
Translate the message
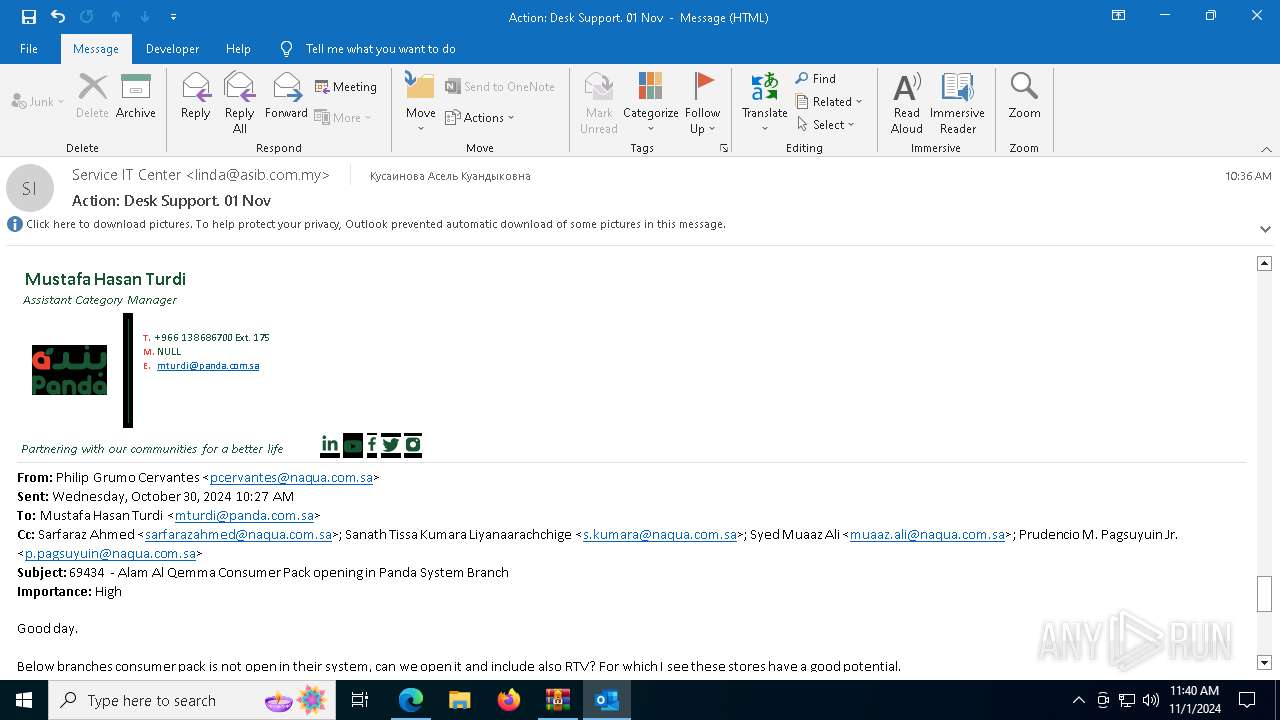(765, 102)
